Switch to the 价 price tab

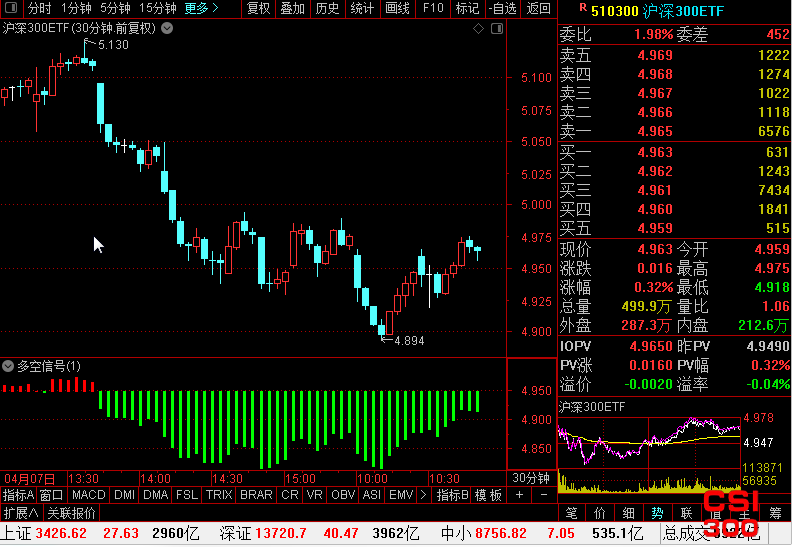[x=600, y=513]
